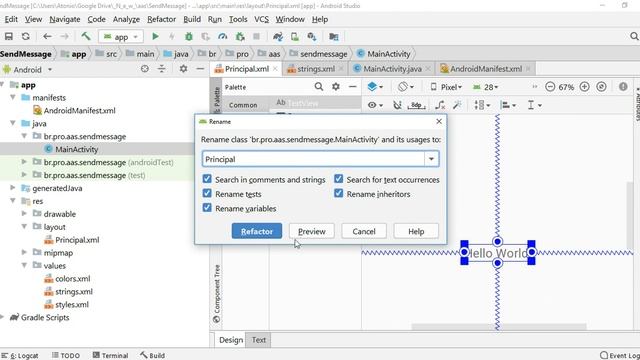640x360 pixels.
Task: Collapse all in the Project panel
Action: tap(162, 69)
